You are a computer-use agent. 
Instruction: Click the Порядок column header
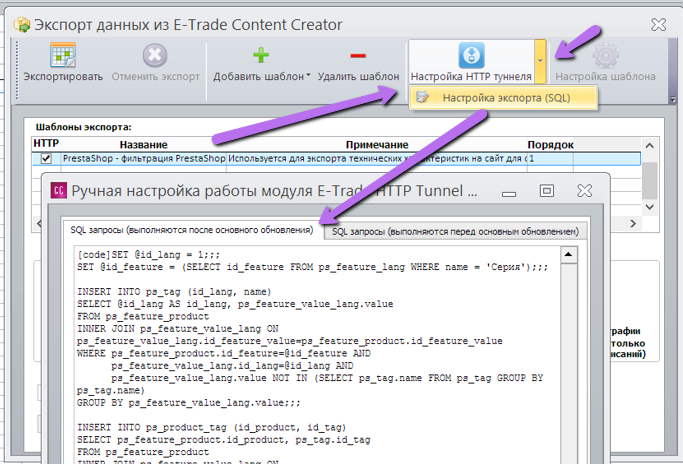pos(550,145)
